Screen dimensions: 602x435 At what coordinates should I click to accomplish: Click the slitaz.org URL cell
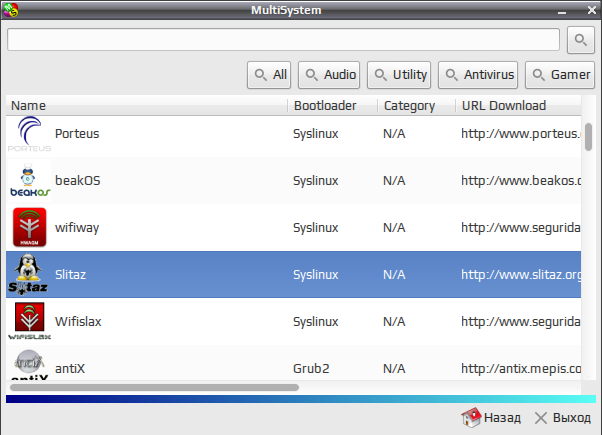pos(521,275)
